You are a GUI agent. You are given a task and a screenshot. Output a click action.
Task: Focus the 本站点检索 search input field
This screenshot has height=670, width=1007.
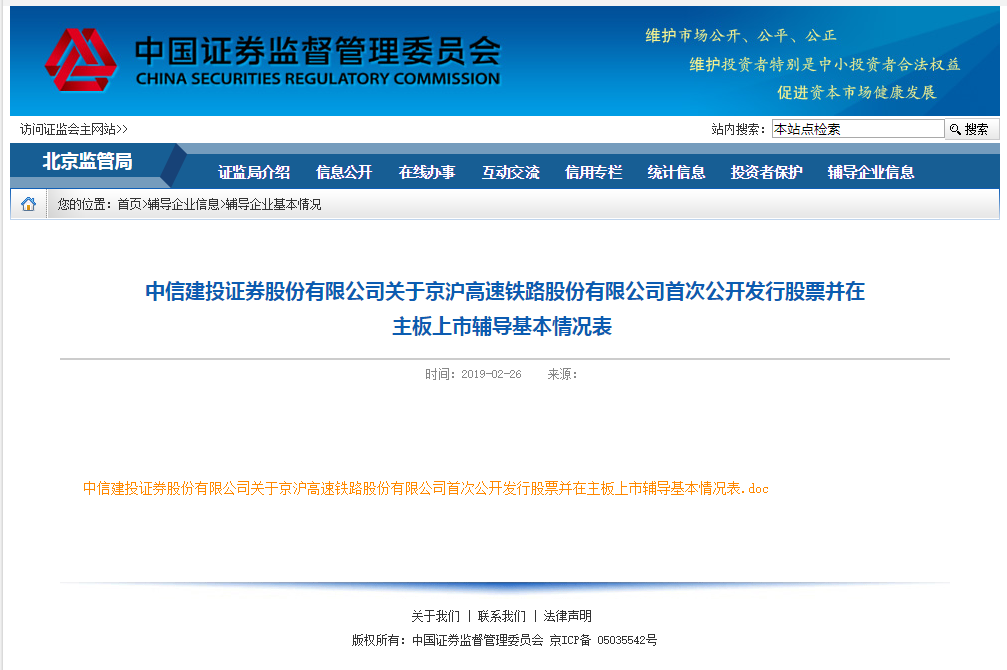coord(858,129)
